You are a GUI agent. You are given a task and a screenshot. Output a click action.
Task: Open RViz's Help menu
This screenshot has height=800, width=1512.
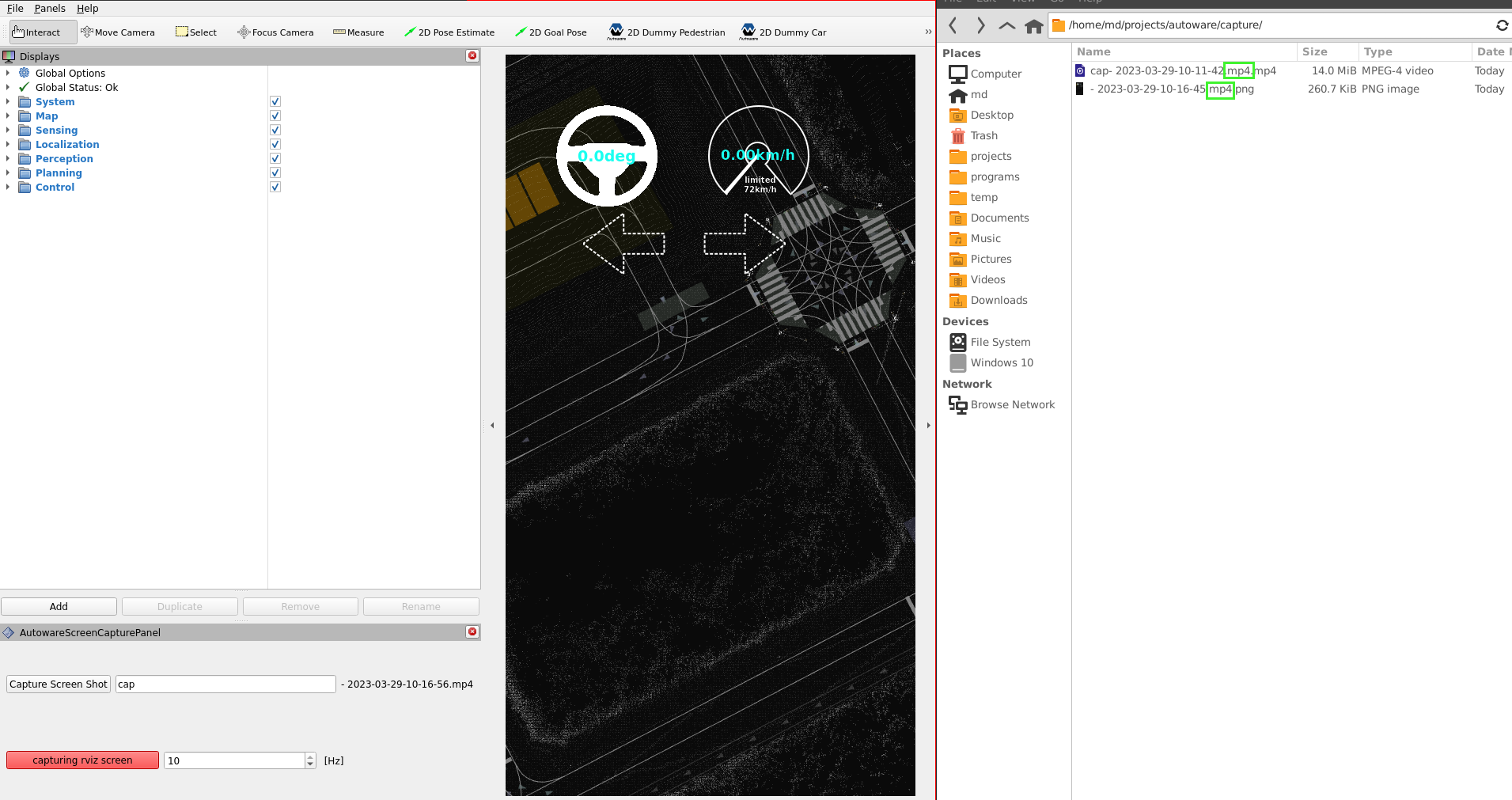tap(87, 8)
